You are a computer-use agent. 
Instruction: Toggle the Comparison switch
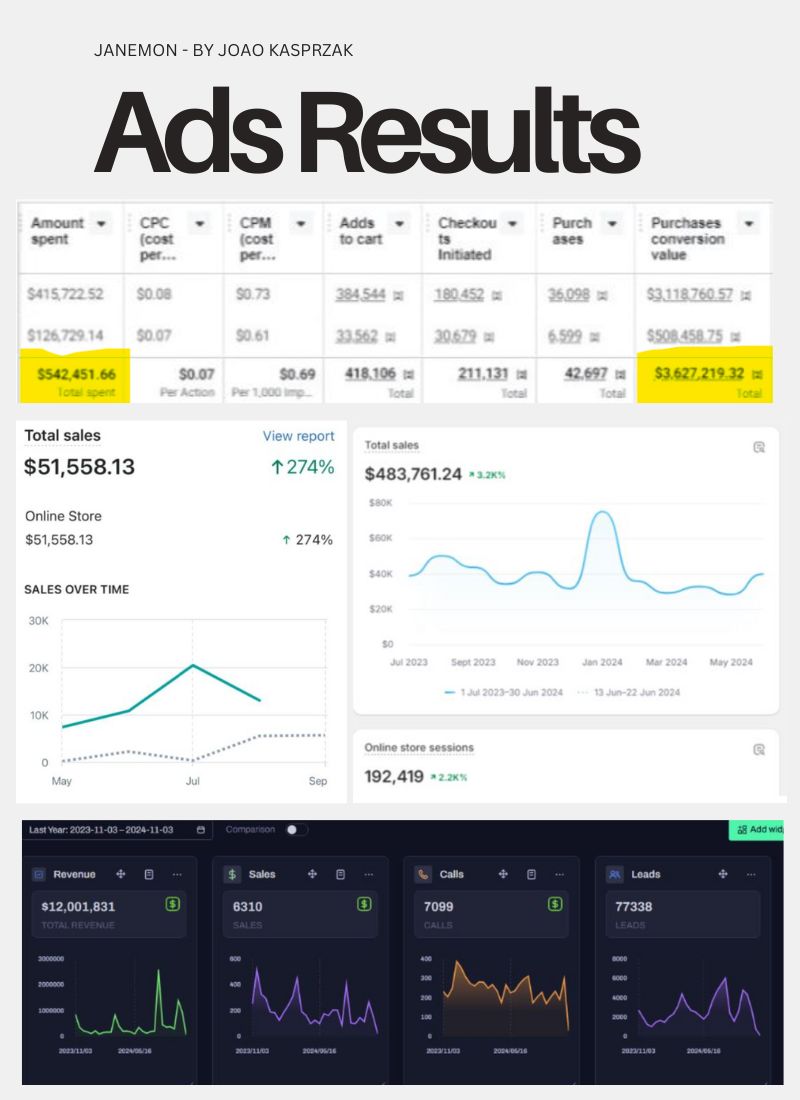click(x=296, y=830)
